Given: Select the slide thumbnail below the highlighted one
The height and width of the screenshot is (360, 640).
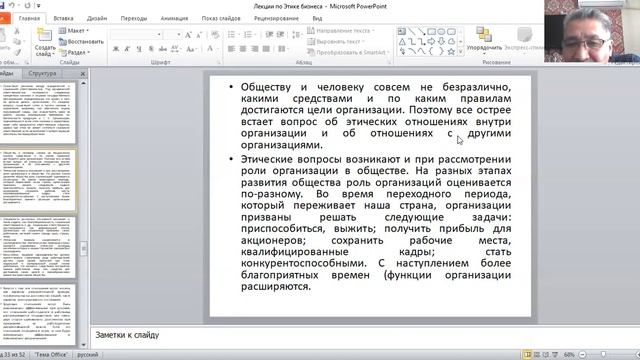Looking at the screenshot, I should point(38,247).
